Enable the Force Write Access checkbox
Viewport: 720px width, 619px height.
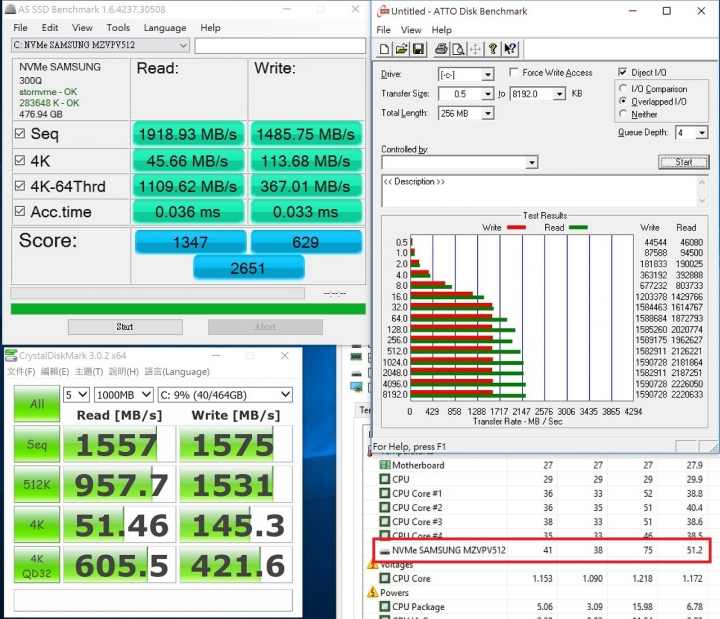coord(513,73)
